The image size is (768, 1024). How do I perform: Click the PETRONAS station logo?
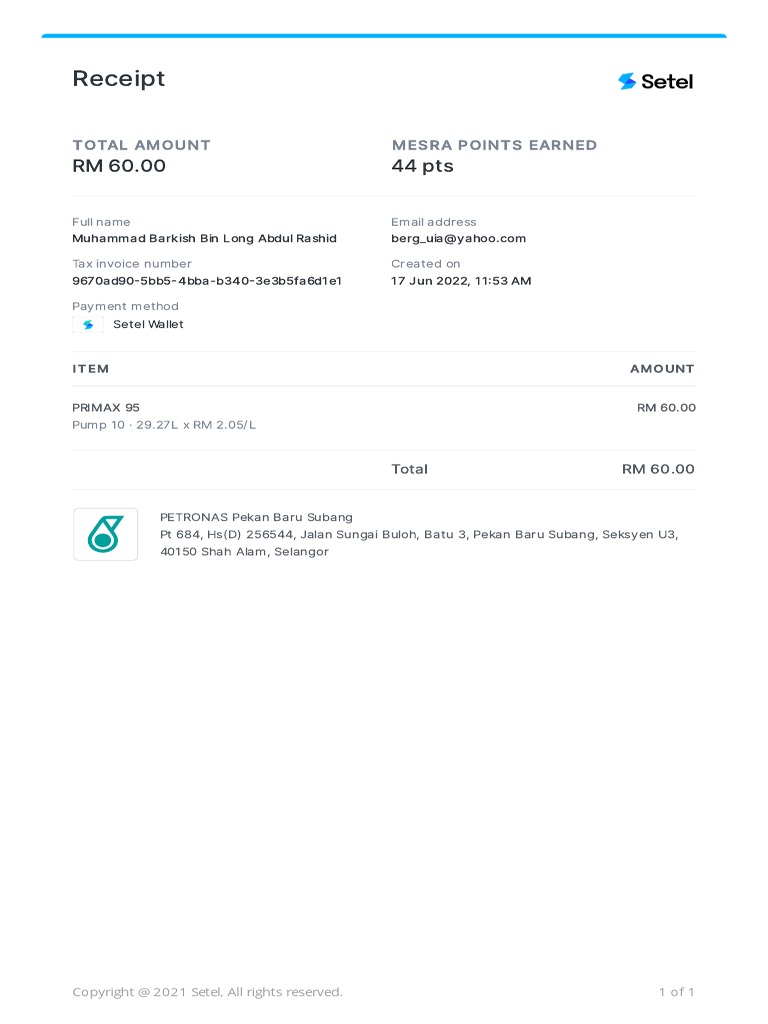105,534
